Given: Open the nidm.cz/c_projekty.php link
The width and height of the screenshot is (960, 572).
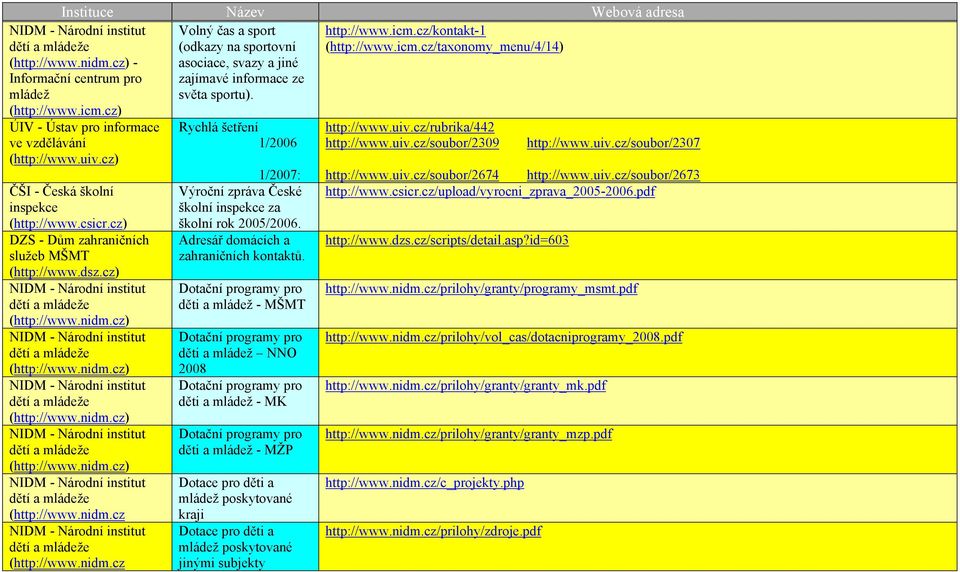Looking at the screenshot, I should pos(425,483).
